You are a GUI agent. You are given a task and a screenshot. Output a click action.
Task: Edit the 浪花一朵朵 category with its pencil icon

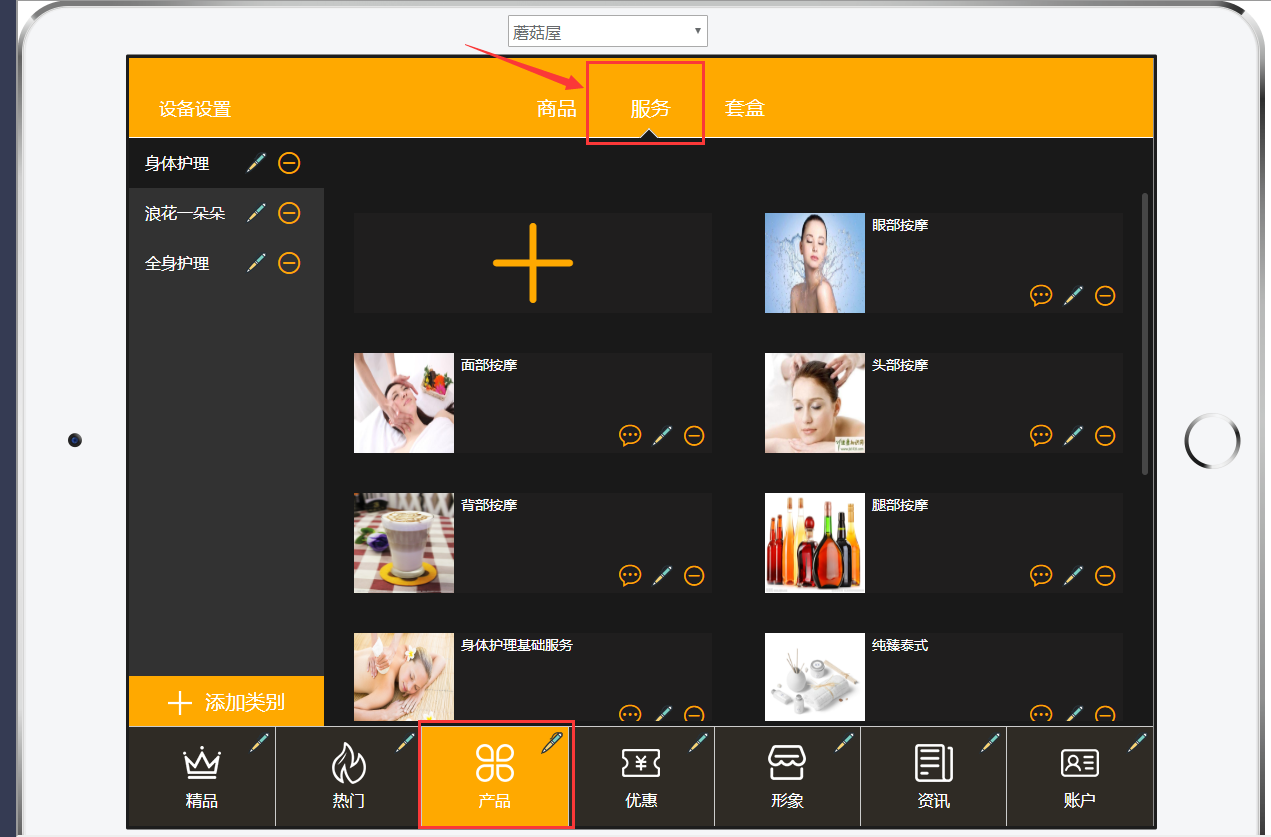pyautogui.click(x=257, y=213)
